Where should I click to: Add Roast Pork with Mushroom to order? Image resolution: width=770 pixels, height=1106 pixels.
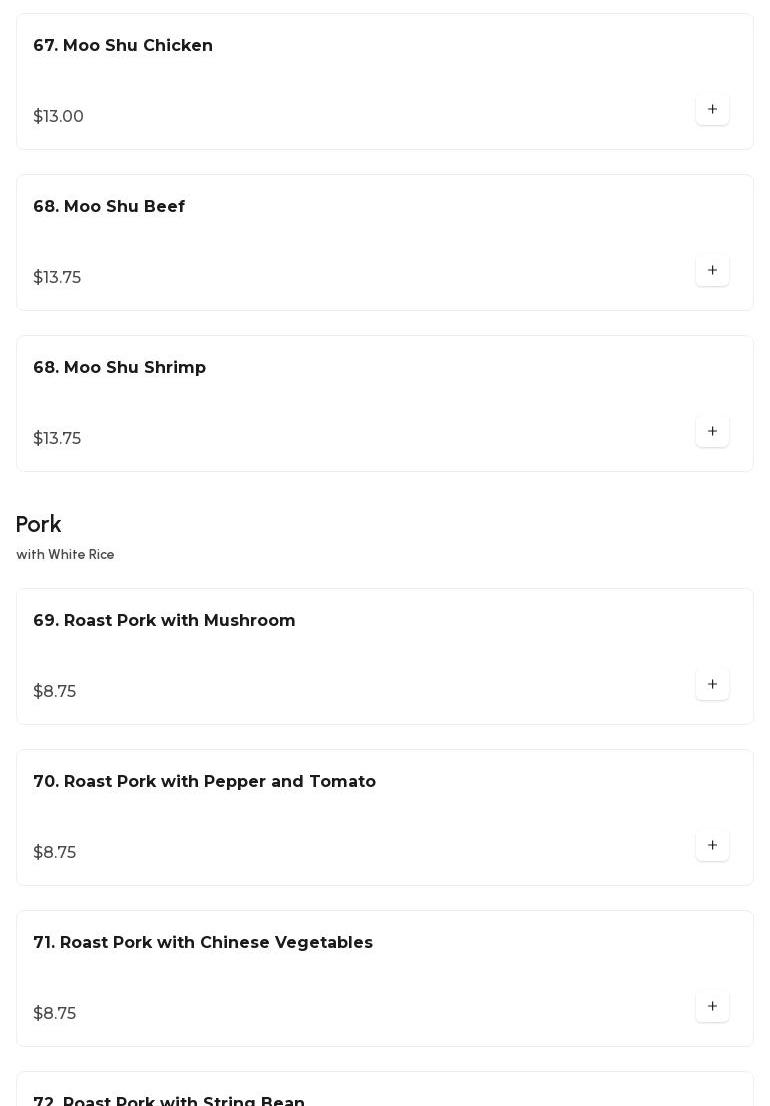click(712, 684)
